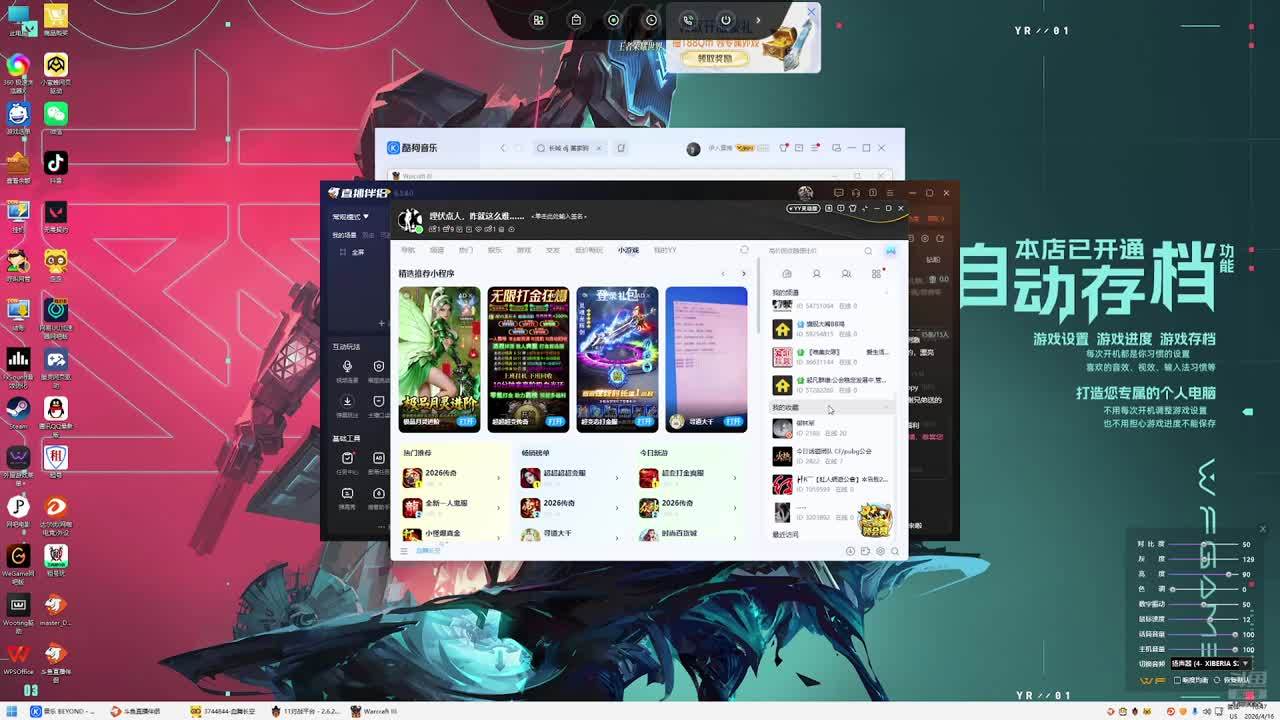Switch to the 小游戏 tab

tap(628, 250)
